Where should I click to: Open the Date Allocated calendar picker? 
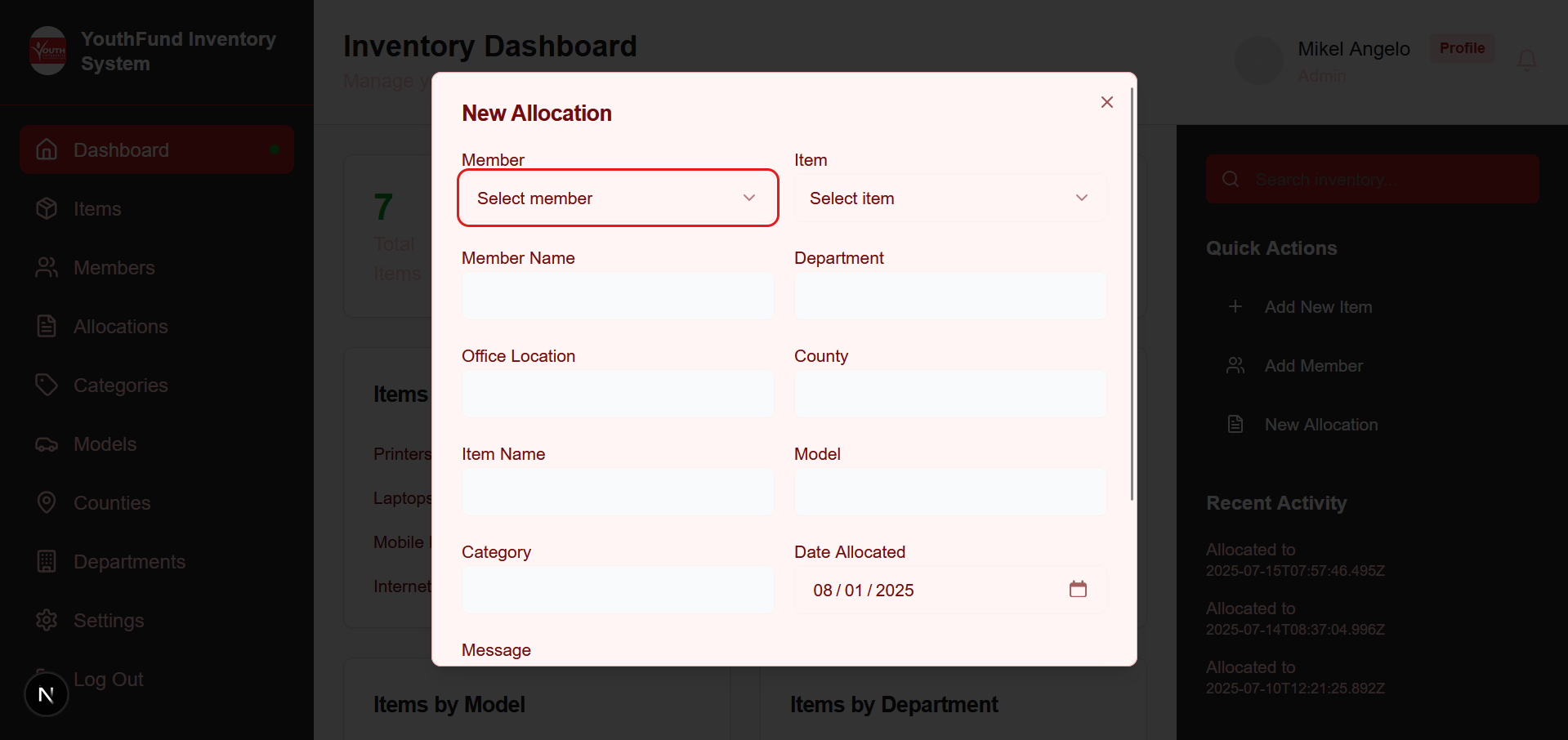click(x=1078, y=589)
